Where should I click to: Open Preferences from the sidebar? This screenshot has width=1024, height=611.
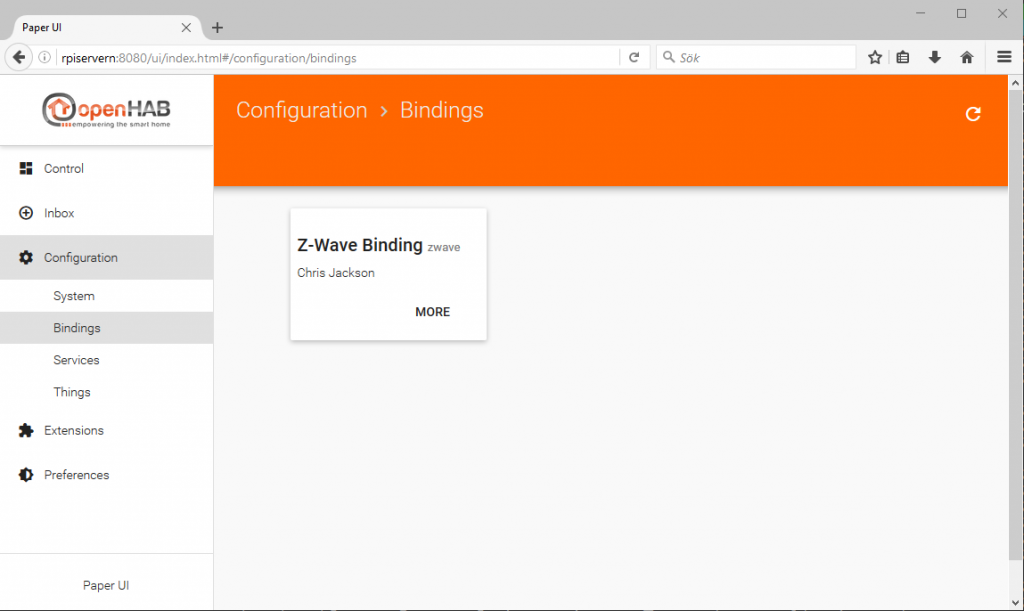pos(106,475)
